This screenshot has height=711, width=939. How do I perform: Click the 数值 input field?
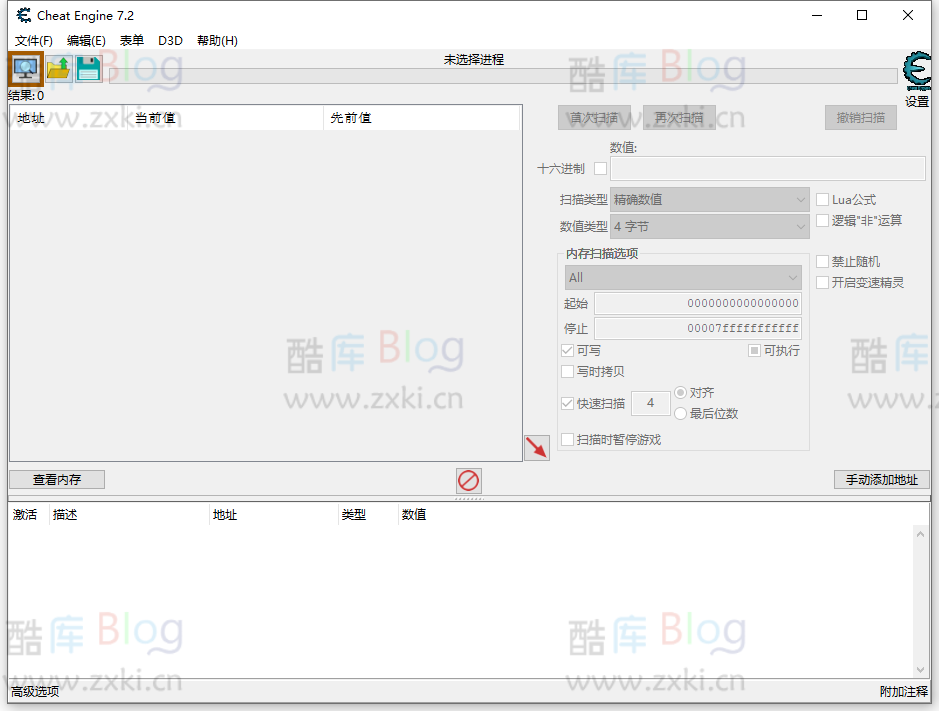(767, 167)
